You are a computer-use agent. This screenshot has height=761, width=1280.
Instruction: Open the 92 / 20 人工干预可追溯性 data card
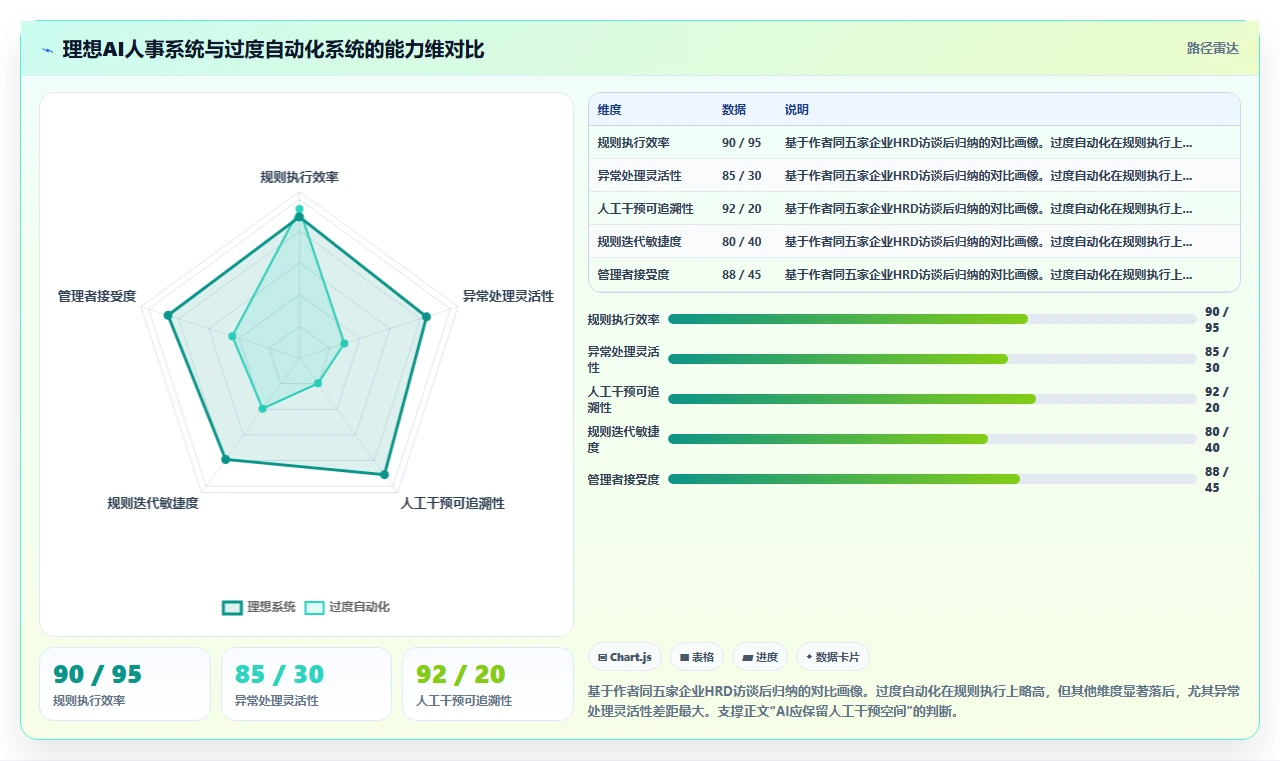click(487, 684)
